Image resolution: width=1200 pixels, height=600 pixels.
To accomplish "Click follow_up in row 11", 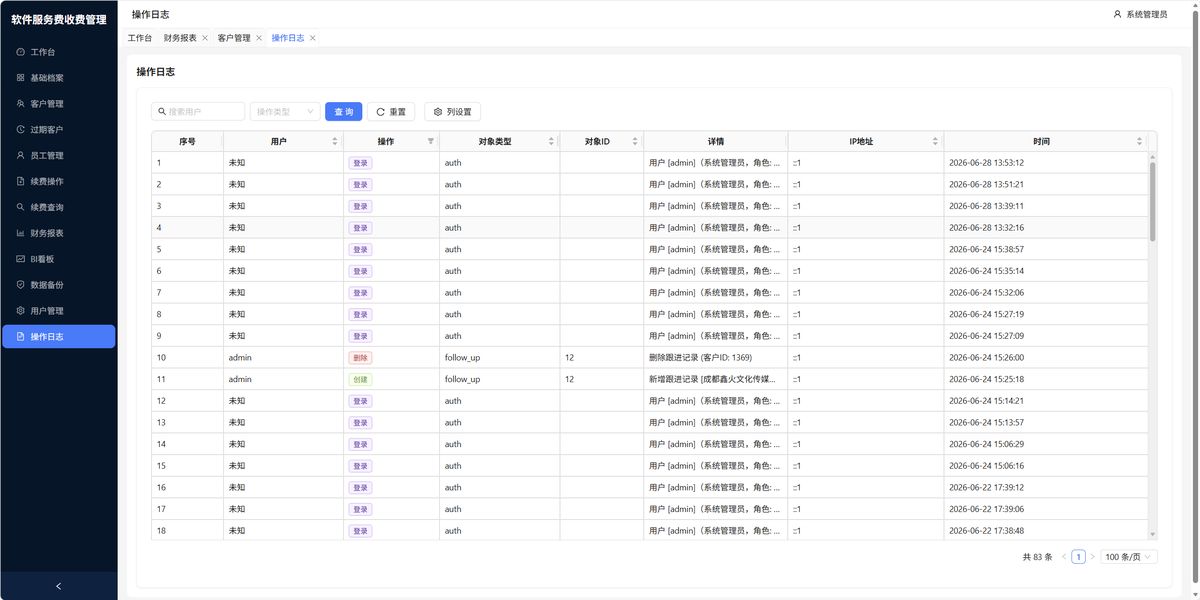I will click(462, 379).
